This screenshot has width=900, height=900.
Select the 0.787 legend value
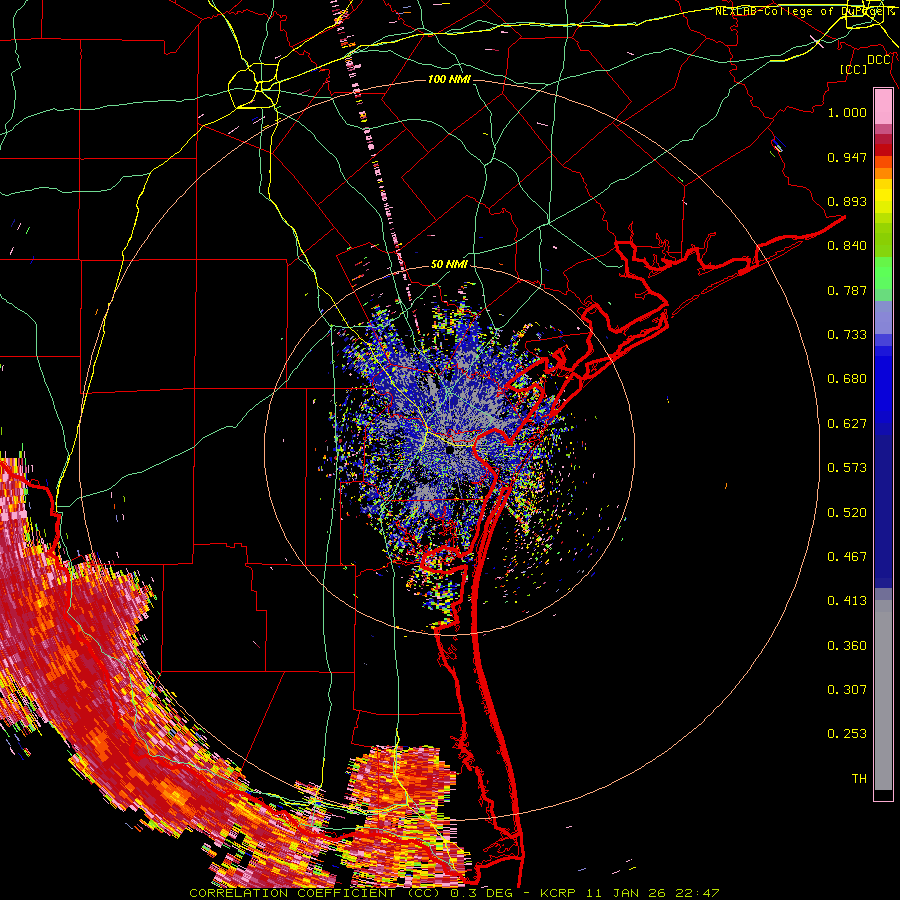pos(847,290)
